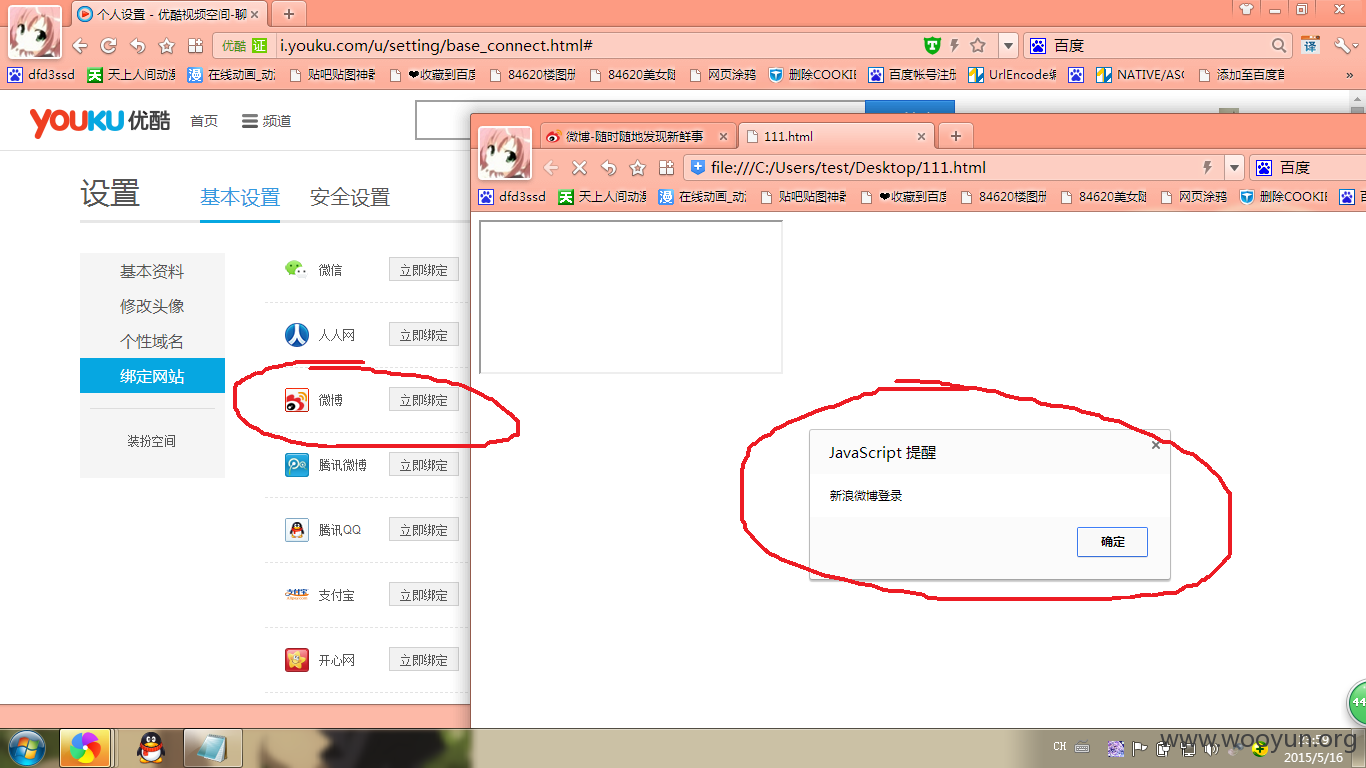Click 立即绑定 button for 腾讯微博
Screen dimensions: 1366x768
click(x=424, y=464)
